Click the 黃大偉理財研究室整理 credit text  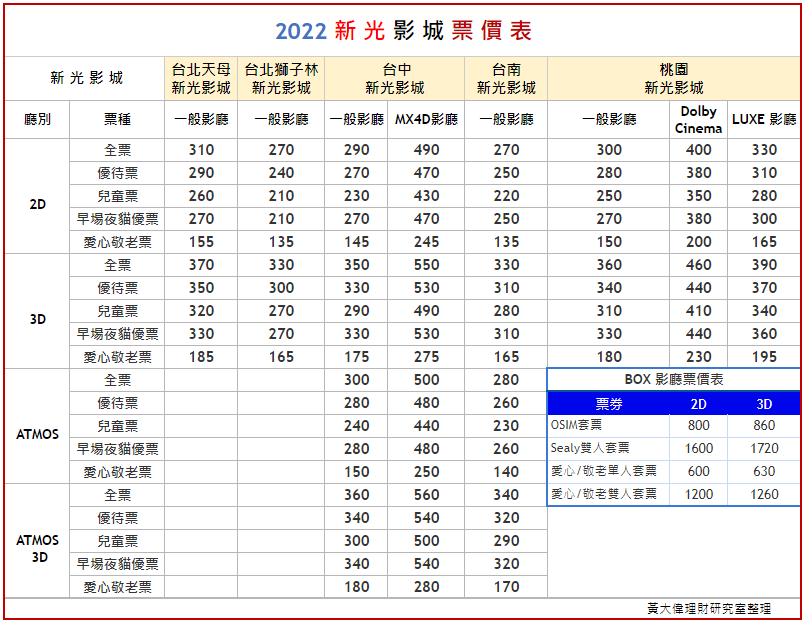(x=709, y=609)
